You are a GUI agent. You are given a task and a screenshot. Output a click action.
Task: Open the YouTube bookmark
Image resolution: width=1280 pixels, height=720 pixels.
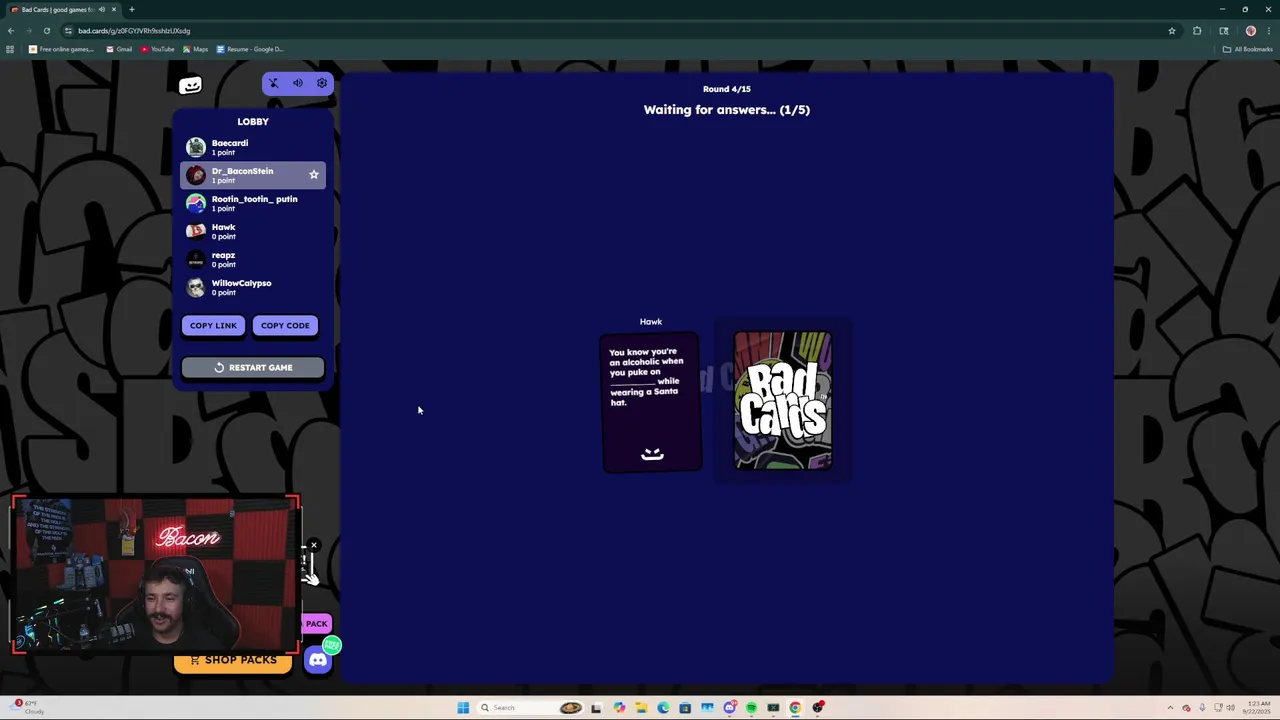[157, 49]
